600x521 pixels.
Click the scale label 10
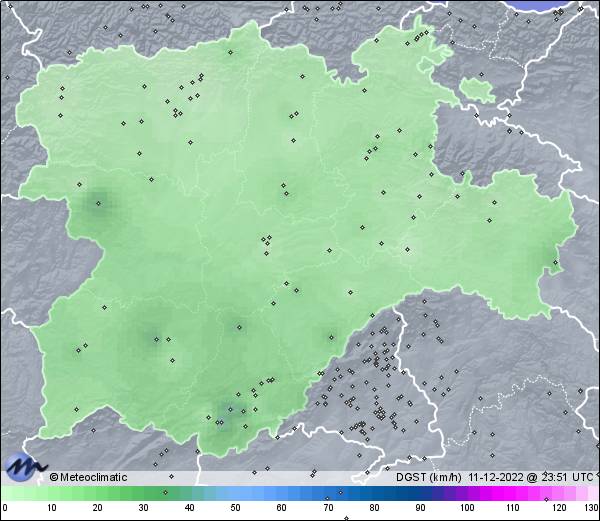(x=52, y=508)
